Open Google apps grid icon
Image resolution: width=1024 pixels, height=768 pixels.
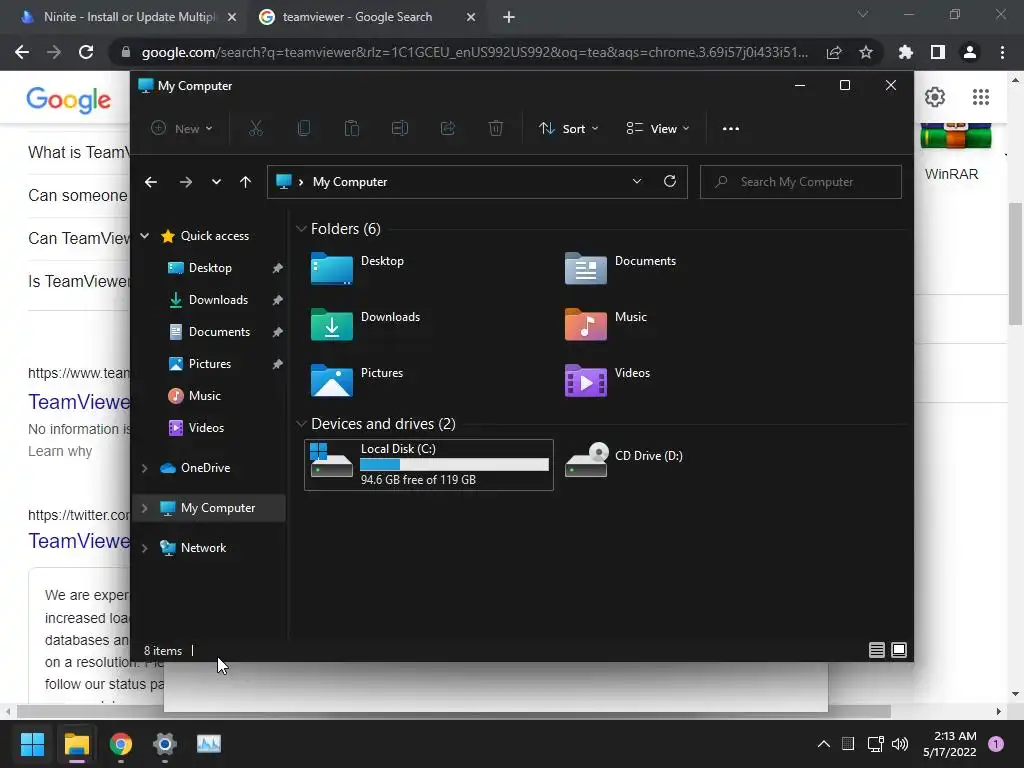click(981, 97)
